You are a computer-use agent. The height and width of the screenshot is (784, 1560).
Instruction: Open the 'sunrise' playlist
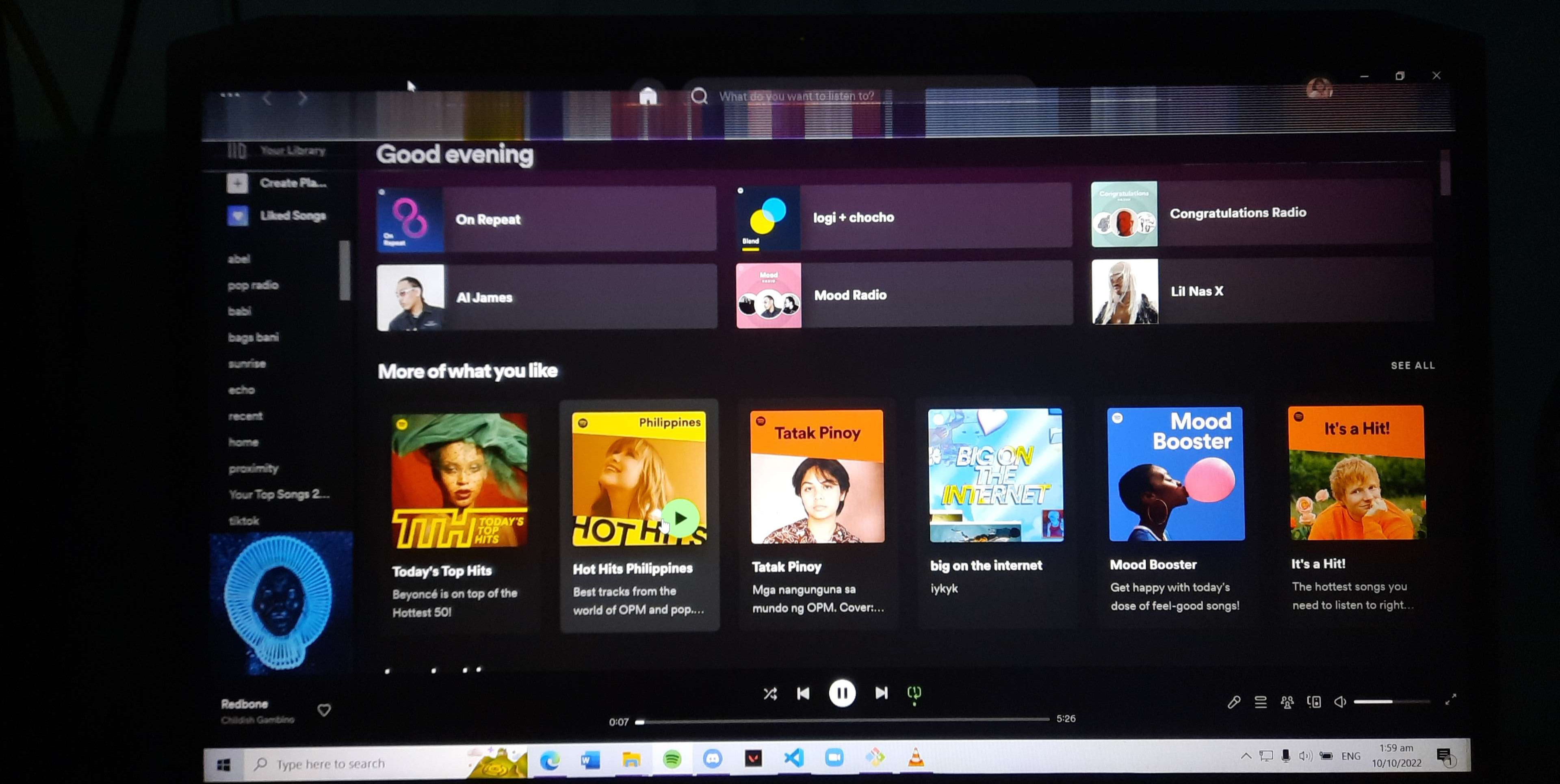[247, 364]
